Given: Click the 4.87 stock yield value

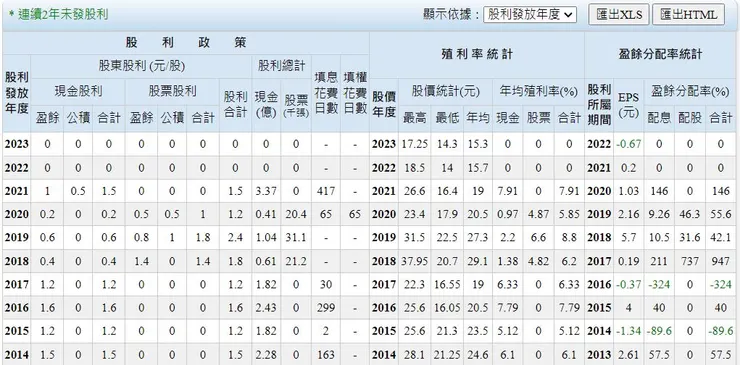Looking at the screenshot, I should (x=538, y=214).
